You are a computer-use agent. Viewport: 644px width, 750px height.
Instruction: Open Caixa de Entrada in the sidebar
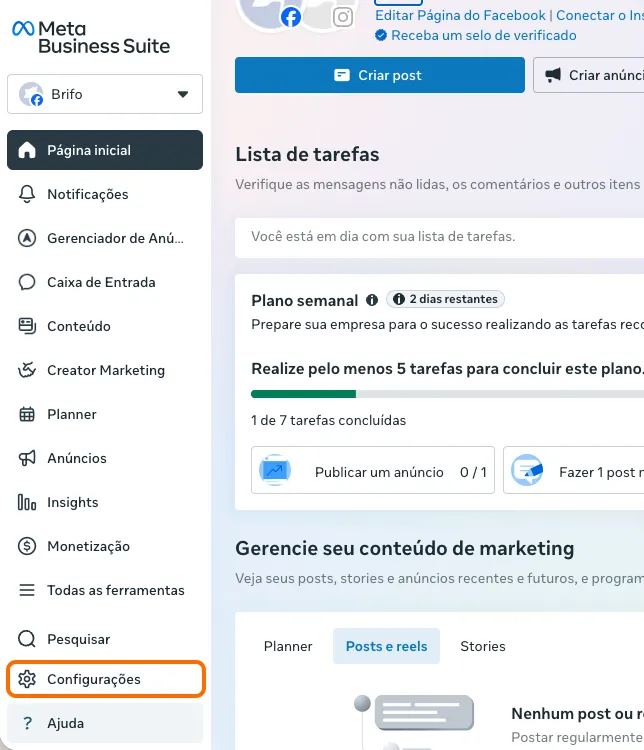105,282
